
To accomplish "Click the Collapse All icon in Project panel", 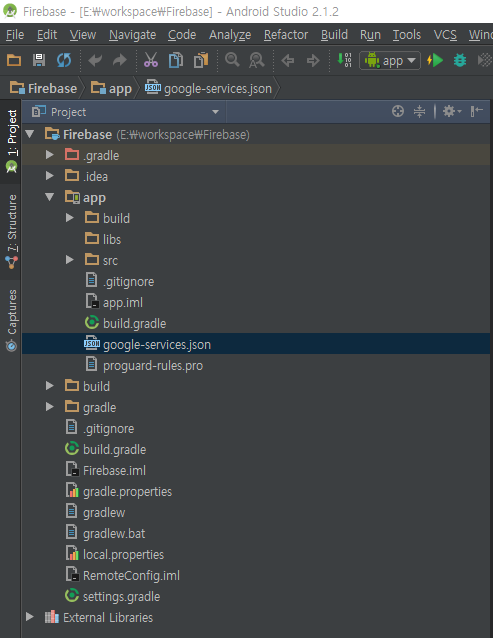I will coord(419,111).
